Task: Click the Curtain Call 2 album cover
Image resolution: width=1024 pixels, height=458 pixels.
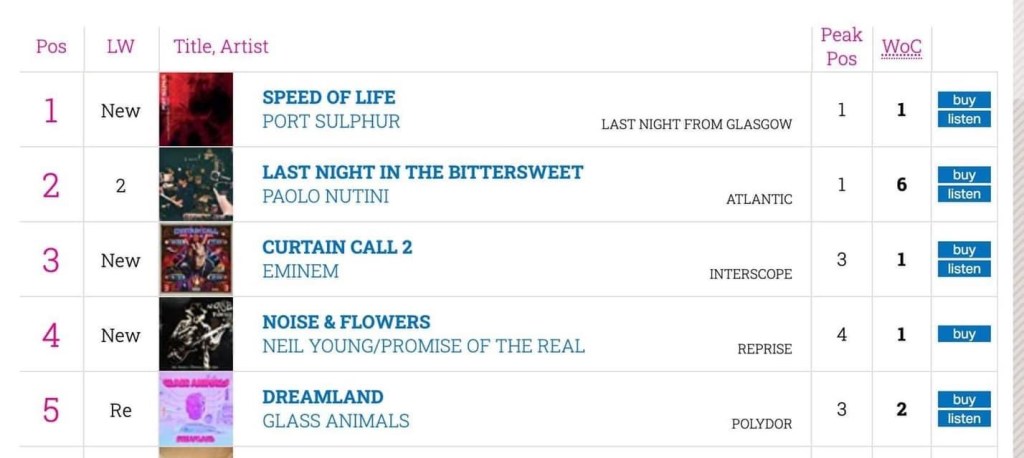Action: [x=196, y=260]
